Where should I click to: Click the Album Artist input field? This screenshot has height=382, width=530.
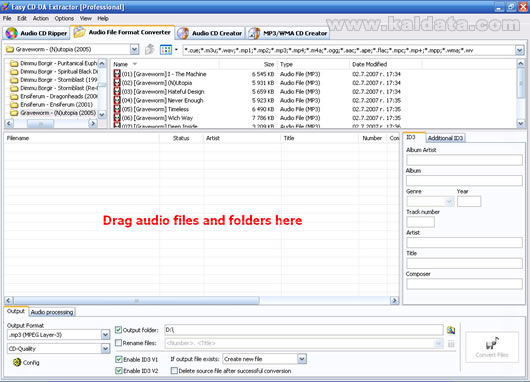click(464, 160)
